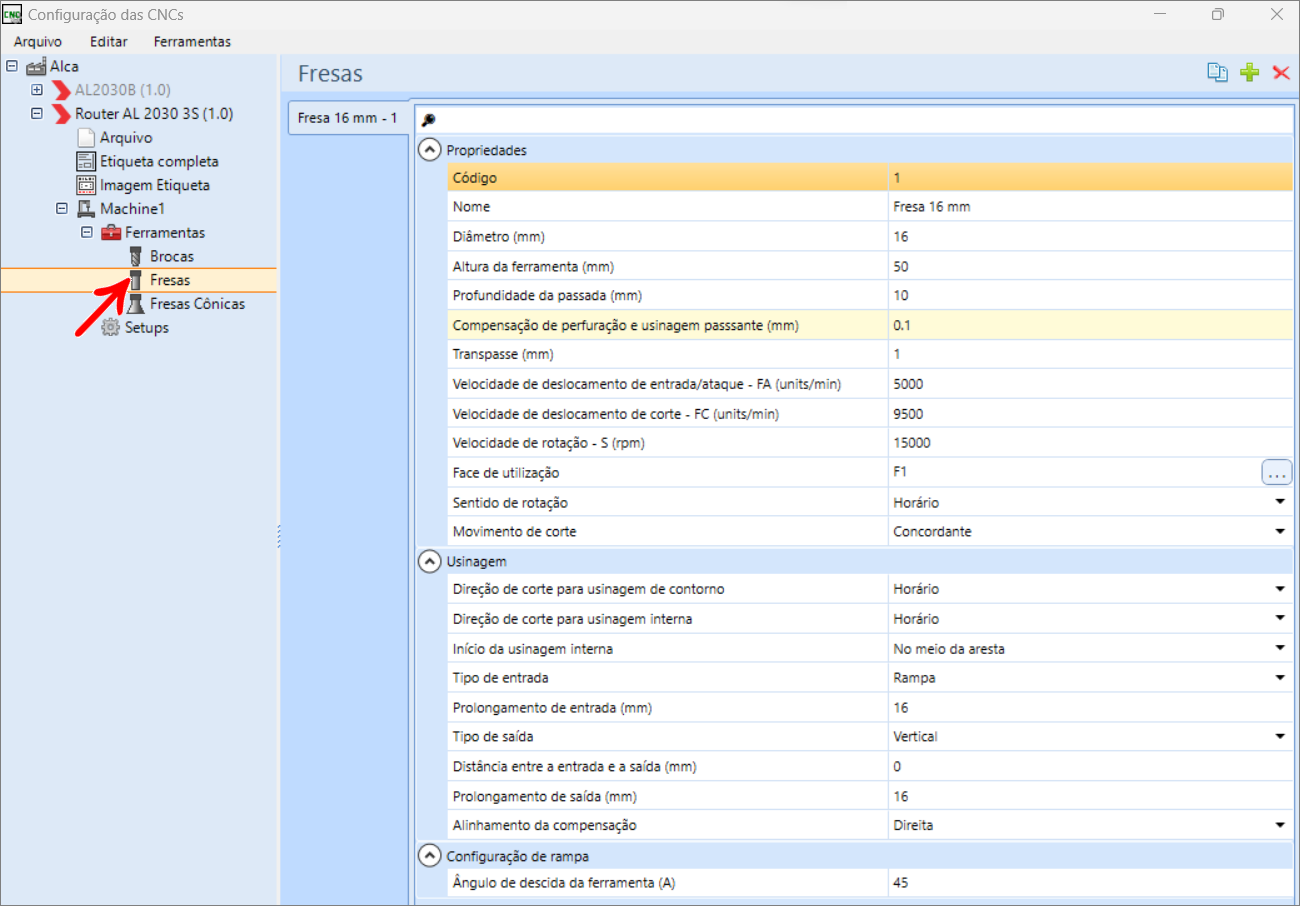Open Direção de corte para usinagem interna dropdown
The image size is (1306, 912).
(1280, 619)
